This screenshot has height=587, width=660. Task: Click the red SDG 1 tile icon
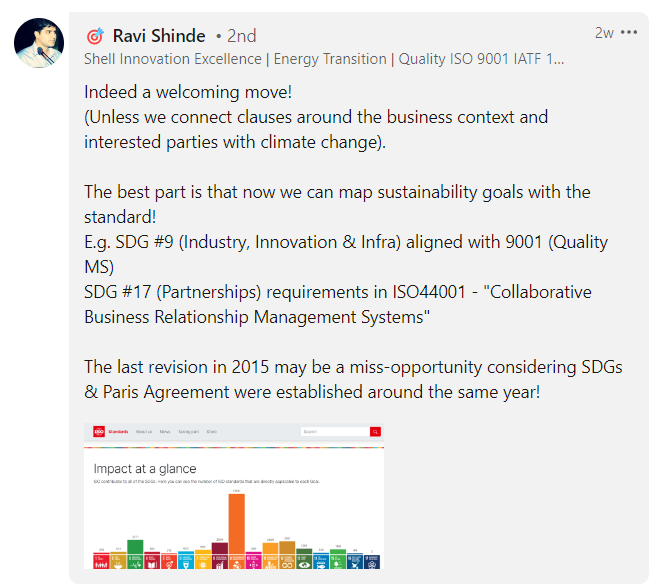coord(100,563)
